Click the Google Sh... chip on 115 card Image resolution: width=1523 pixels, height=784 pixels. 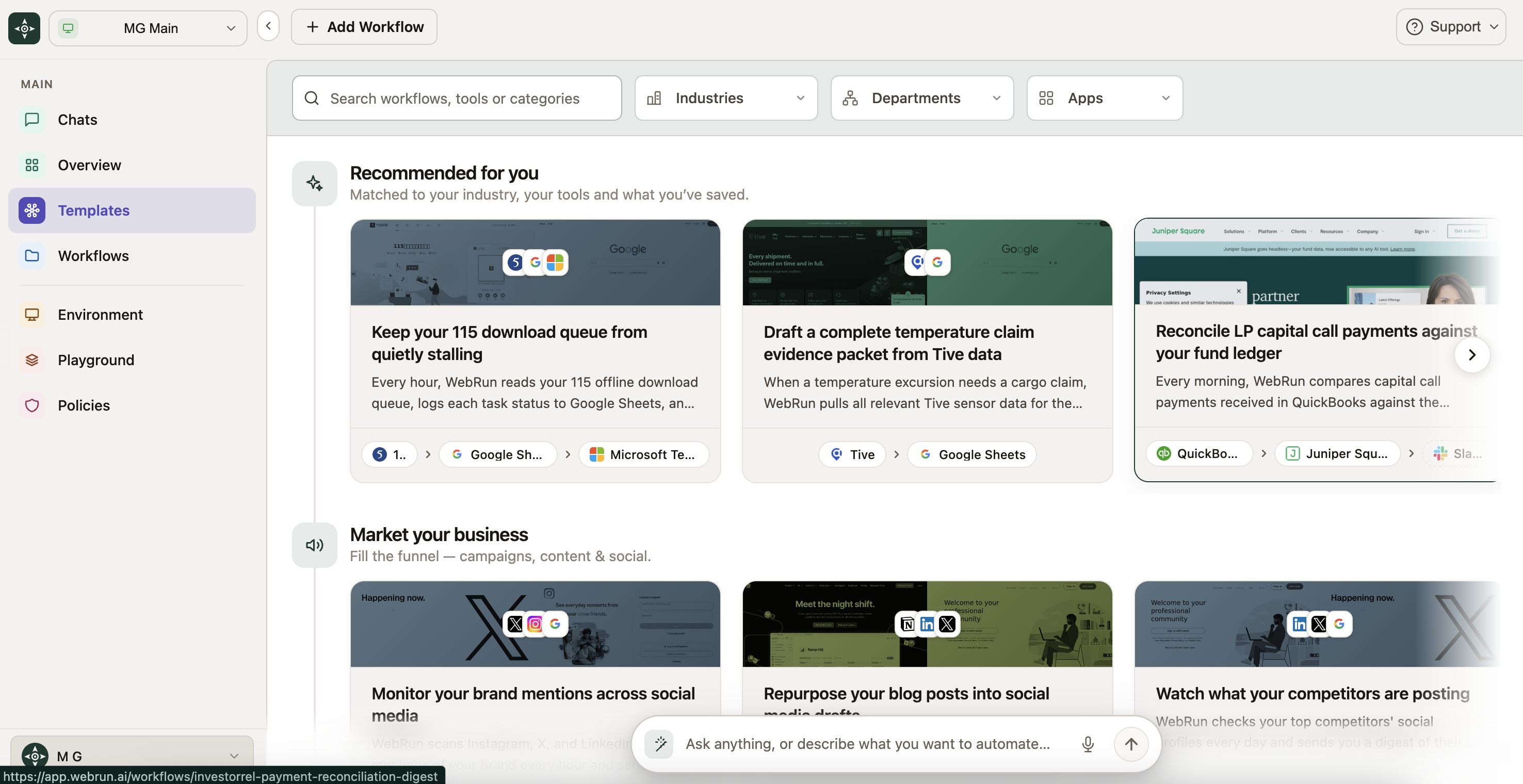pyautogui.click(x=498, y=455)
